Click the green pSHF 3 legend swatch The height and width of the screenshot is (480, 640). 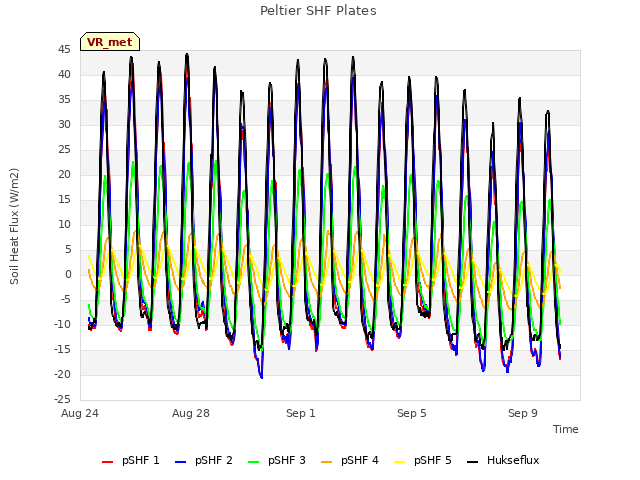click(x=253, y=462)
